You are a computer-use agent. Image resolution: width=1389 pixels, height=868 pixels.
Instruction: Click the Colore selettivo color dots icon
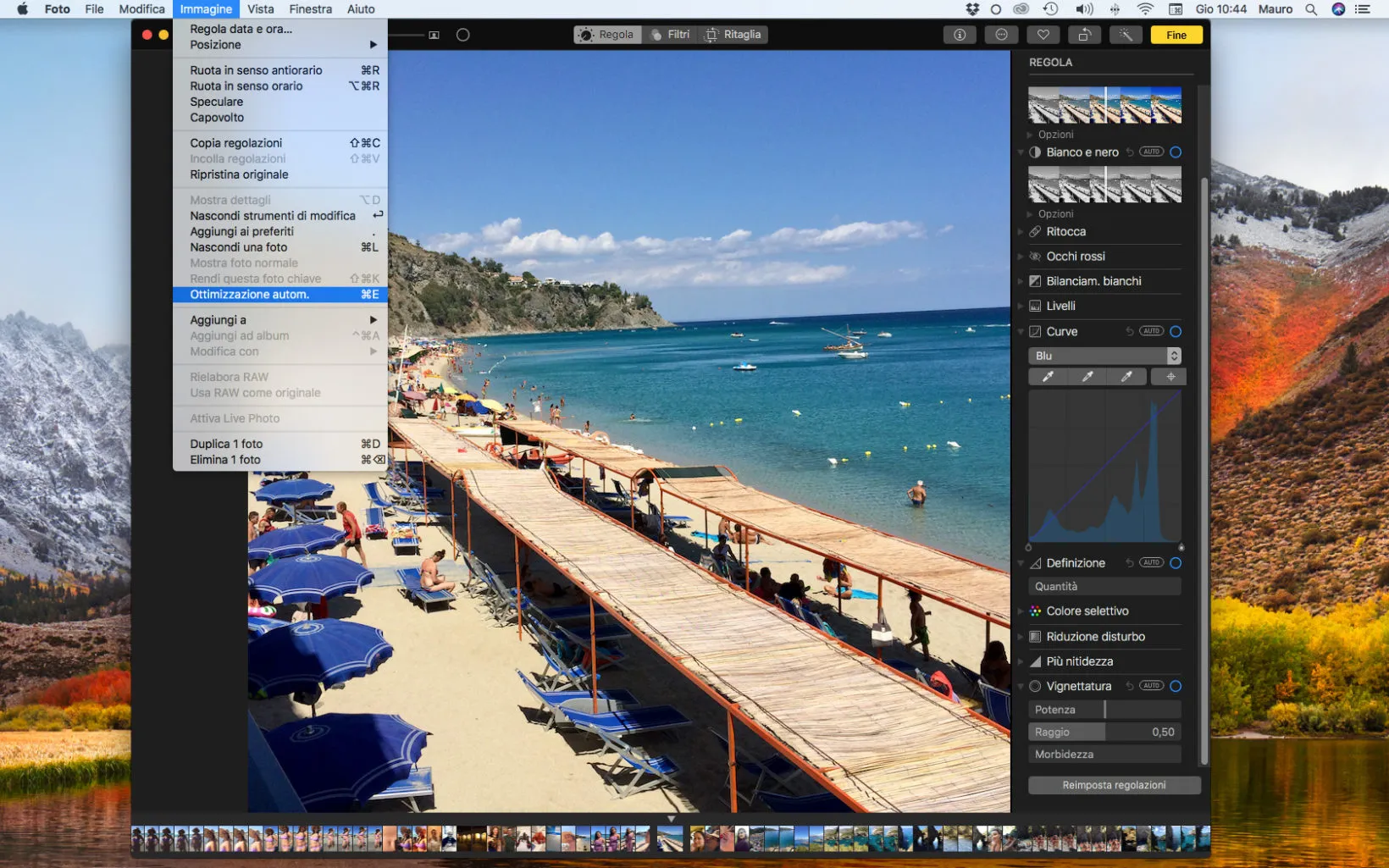point(1035,611)
